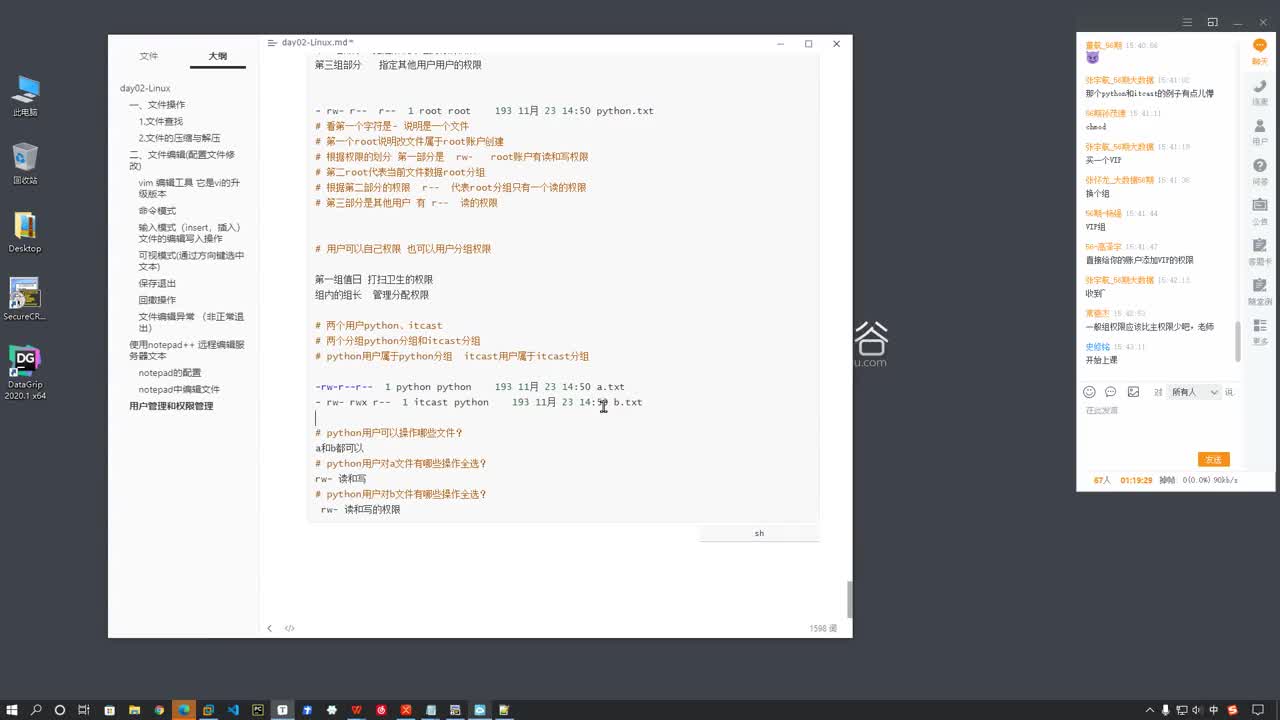1280x720 pixels.
Task: Open taskbar search magnifier
Action: tap(36, 710)
